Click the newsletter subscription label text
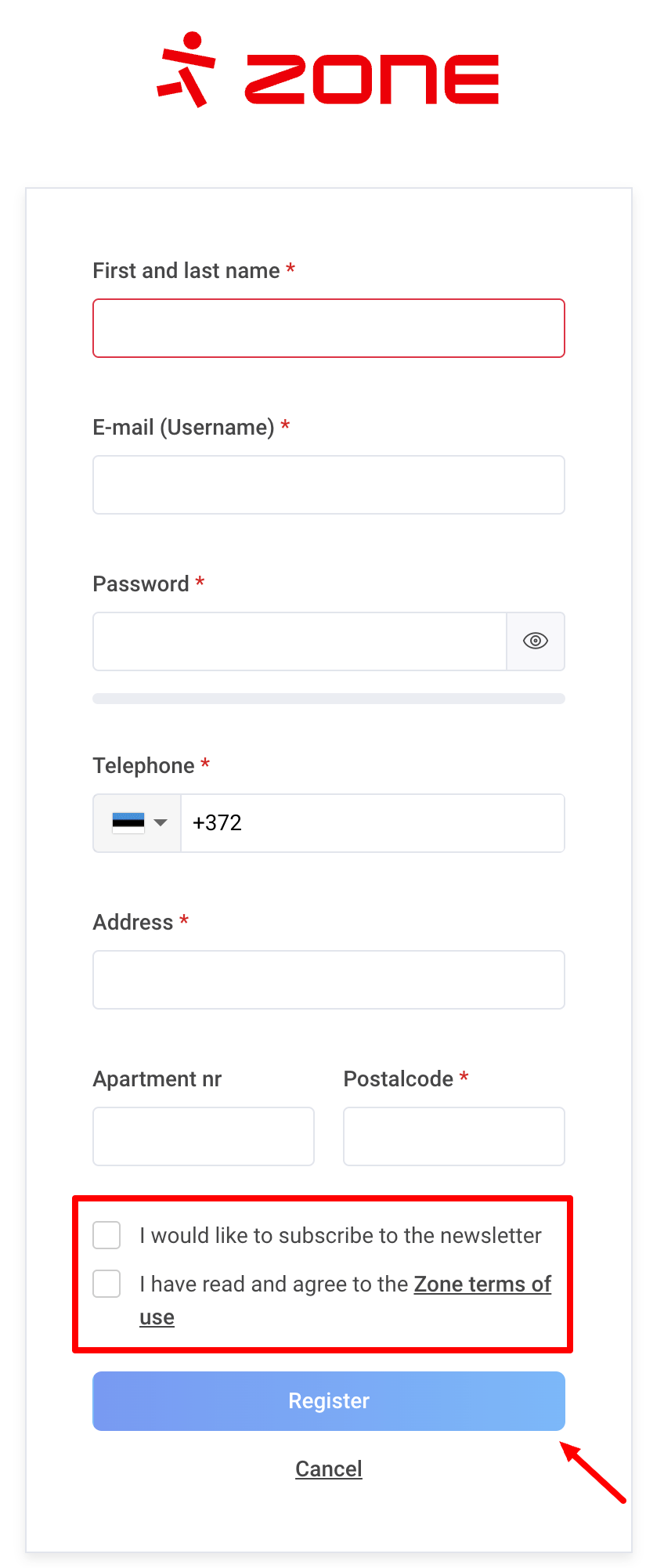The image size is (664, 1568). (x=341, y=1235)
